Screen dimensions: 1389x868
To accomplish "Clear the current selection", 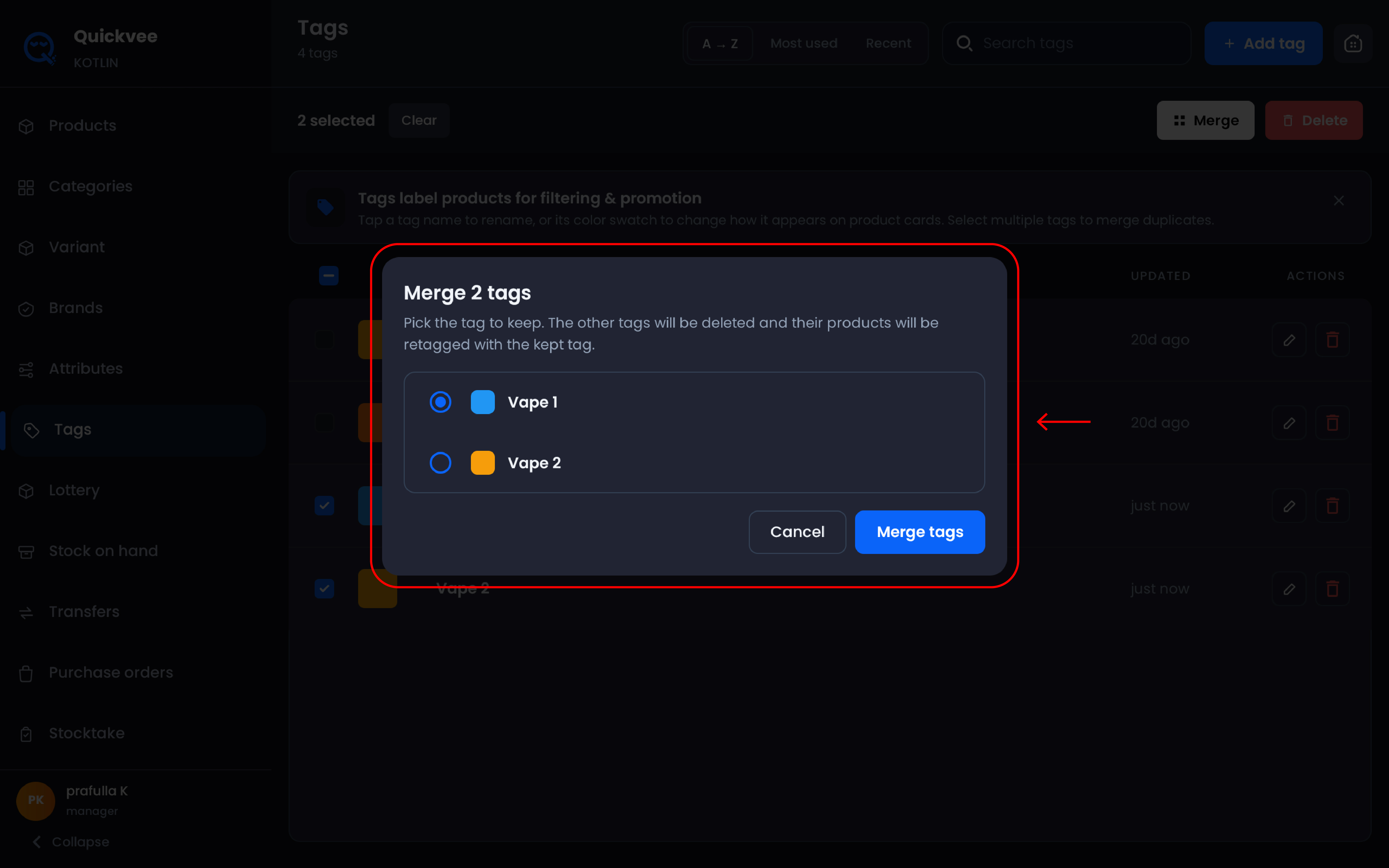I will (419, 121).
